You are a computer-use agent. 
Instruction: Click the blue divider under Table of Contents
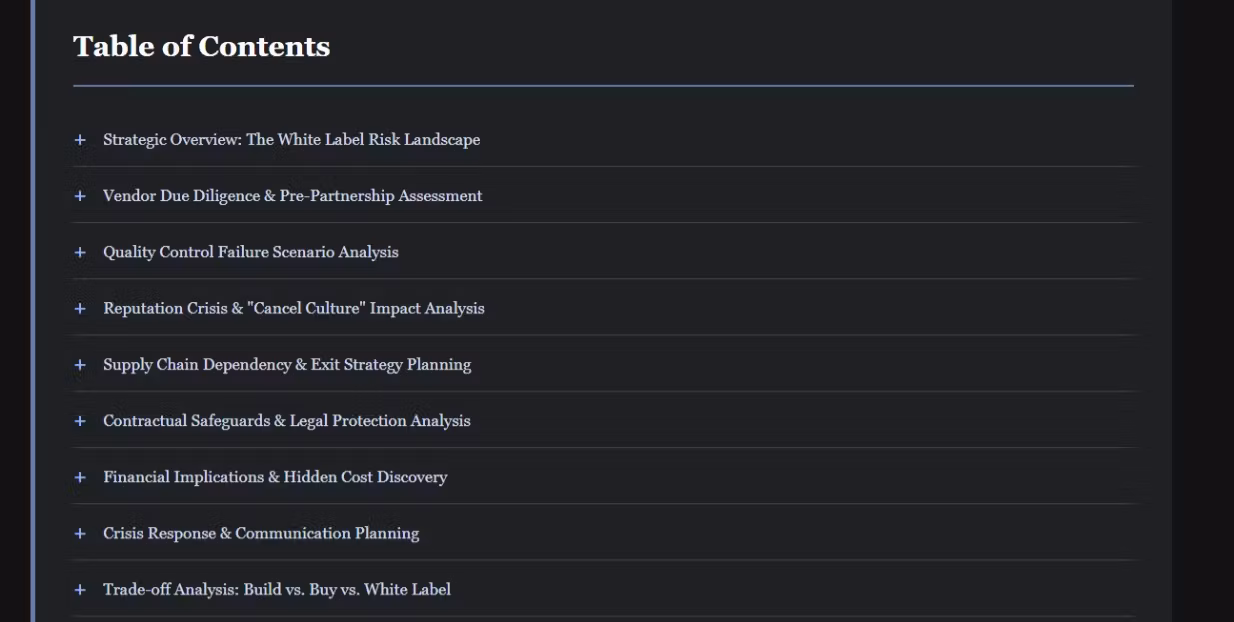coord(603,86)
